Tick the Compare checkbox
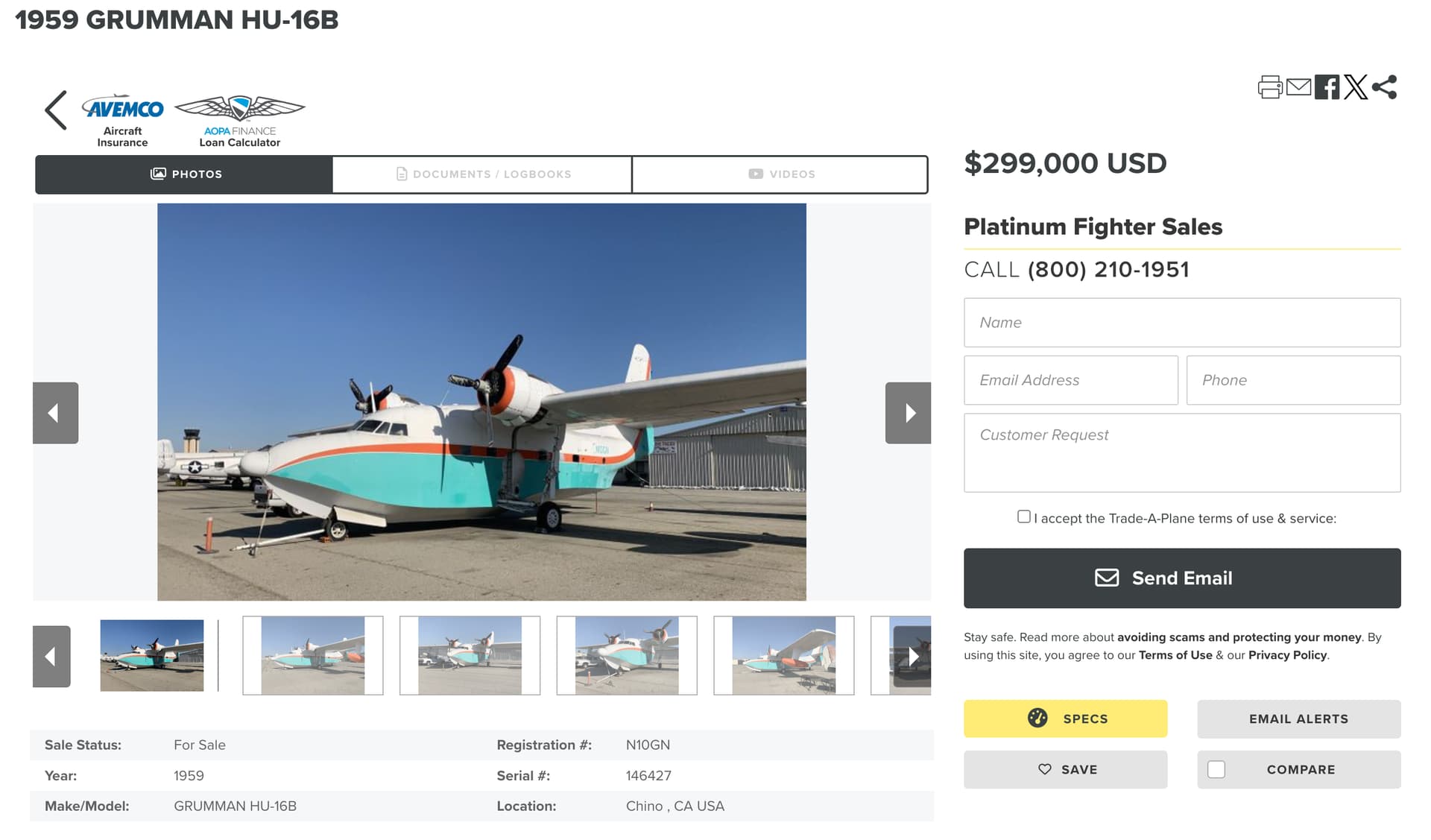Image resolution: width=1431 pixels, height=840 pixels. [1216, 769]
